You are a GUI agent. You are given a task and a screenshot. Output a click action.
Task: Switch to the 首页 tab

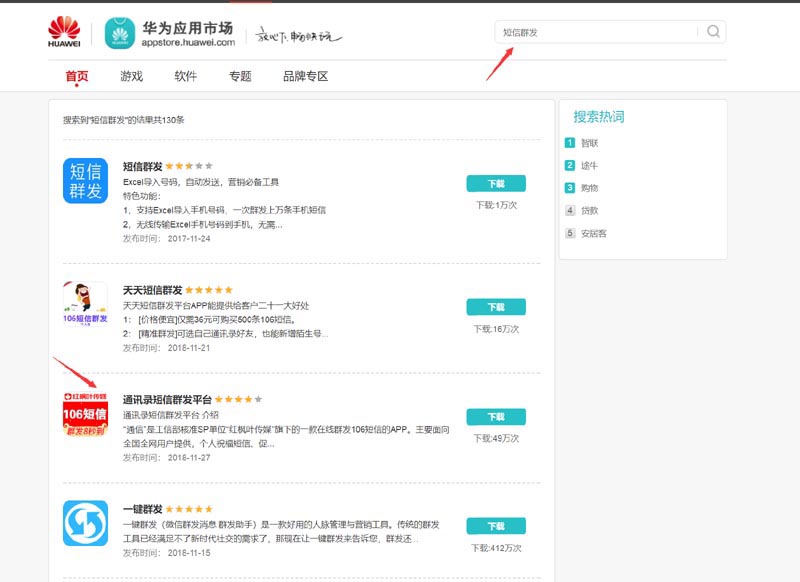(77, 76)
